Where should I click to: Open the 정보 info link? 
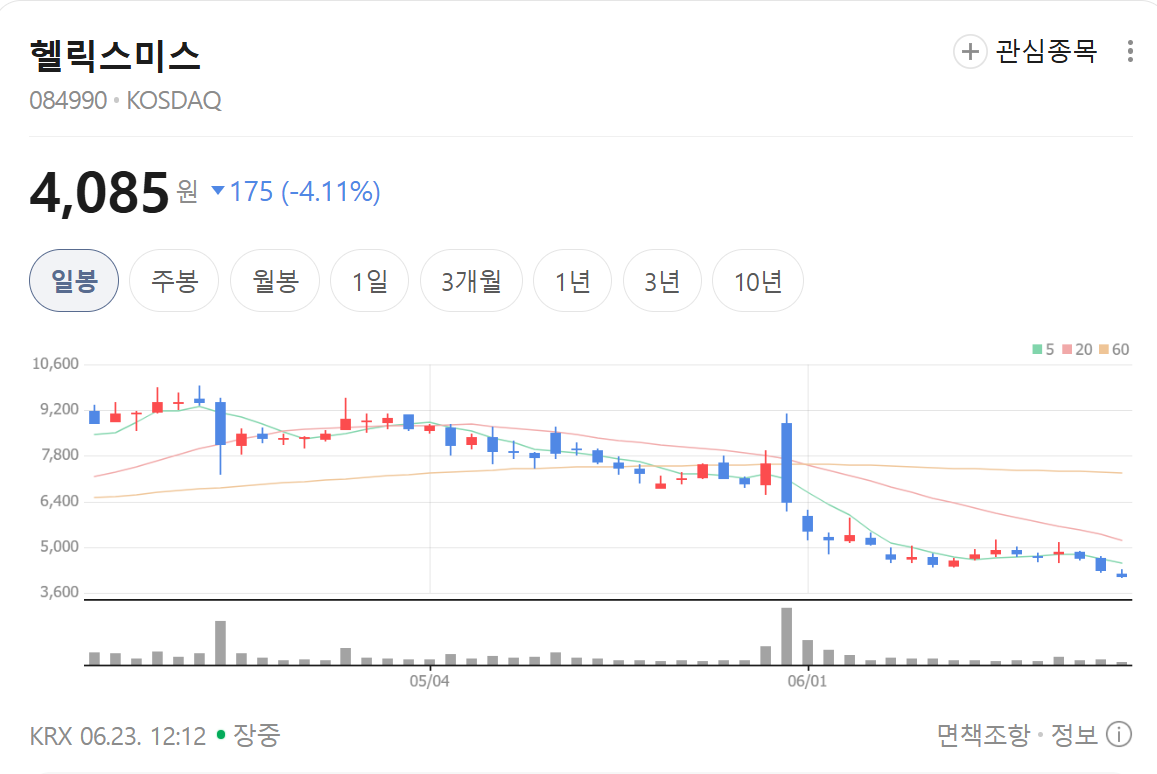coord(1074,735)
